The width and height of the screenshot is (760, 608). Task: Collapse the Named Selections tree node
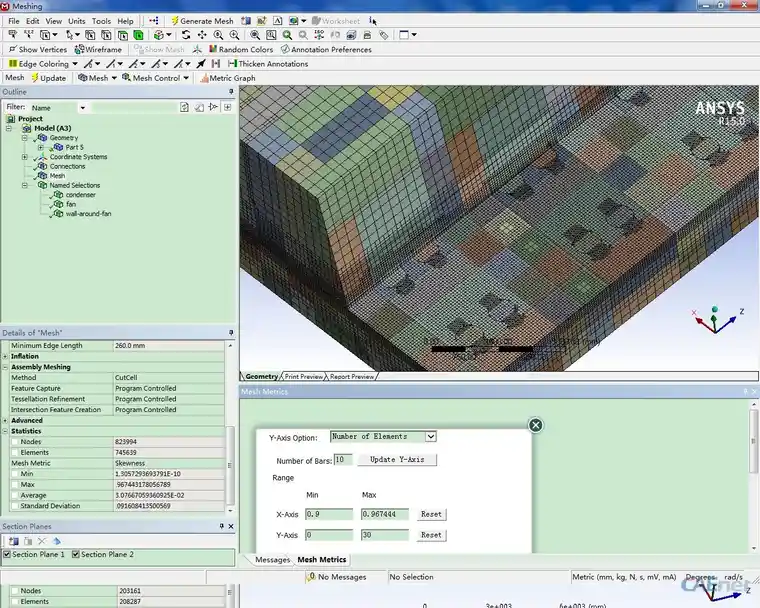[x=24, y=185]
